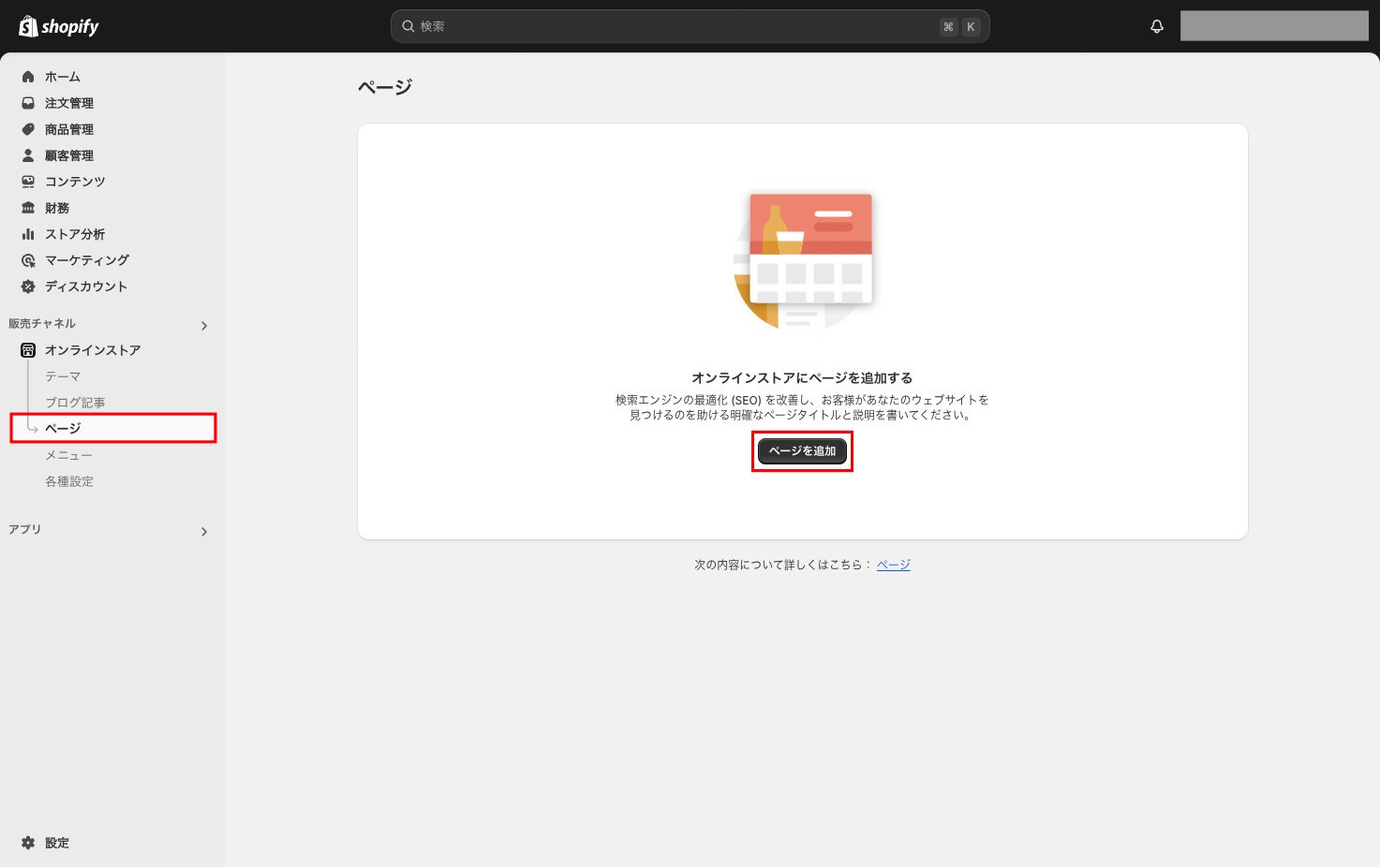This screenshot has width=1380, height=868.
Task: Expand the アプリ section chevron
Action: click(x=204, y=531)
